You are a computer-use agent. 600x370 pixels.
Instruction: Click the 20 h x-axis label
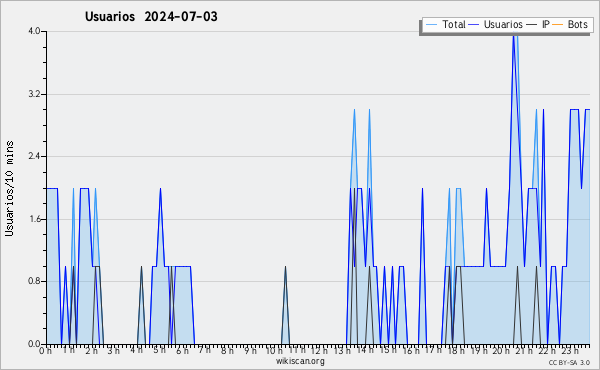501,351
